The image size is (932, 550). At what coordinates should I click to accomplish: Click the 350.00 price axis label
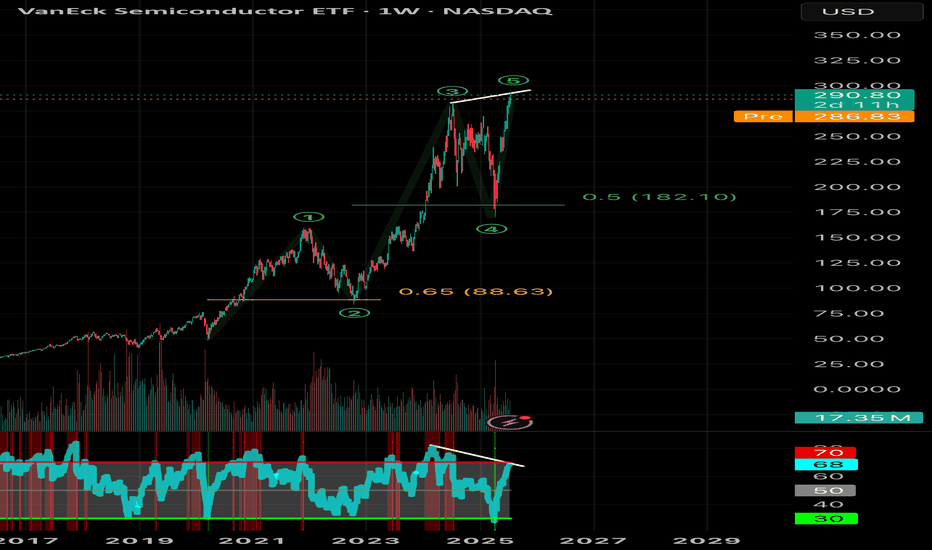pyautogui.click(x=857, y=35)
